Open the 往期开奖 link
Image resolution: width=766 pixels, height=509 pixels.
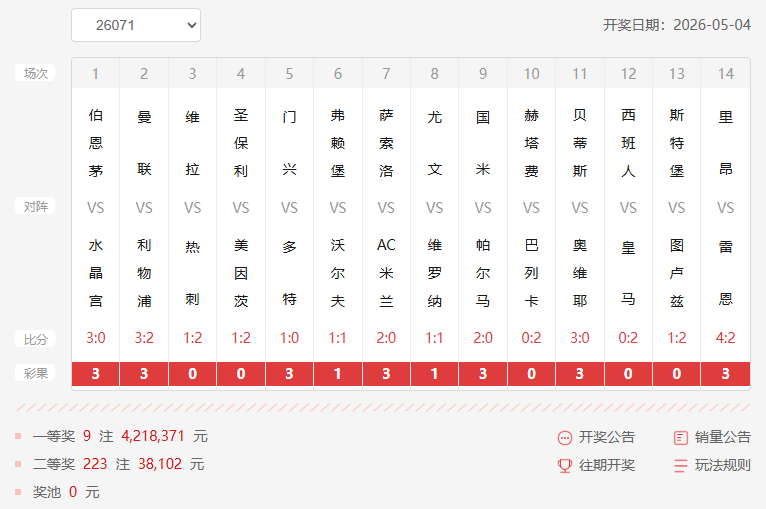click(607, 465)
